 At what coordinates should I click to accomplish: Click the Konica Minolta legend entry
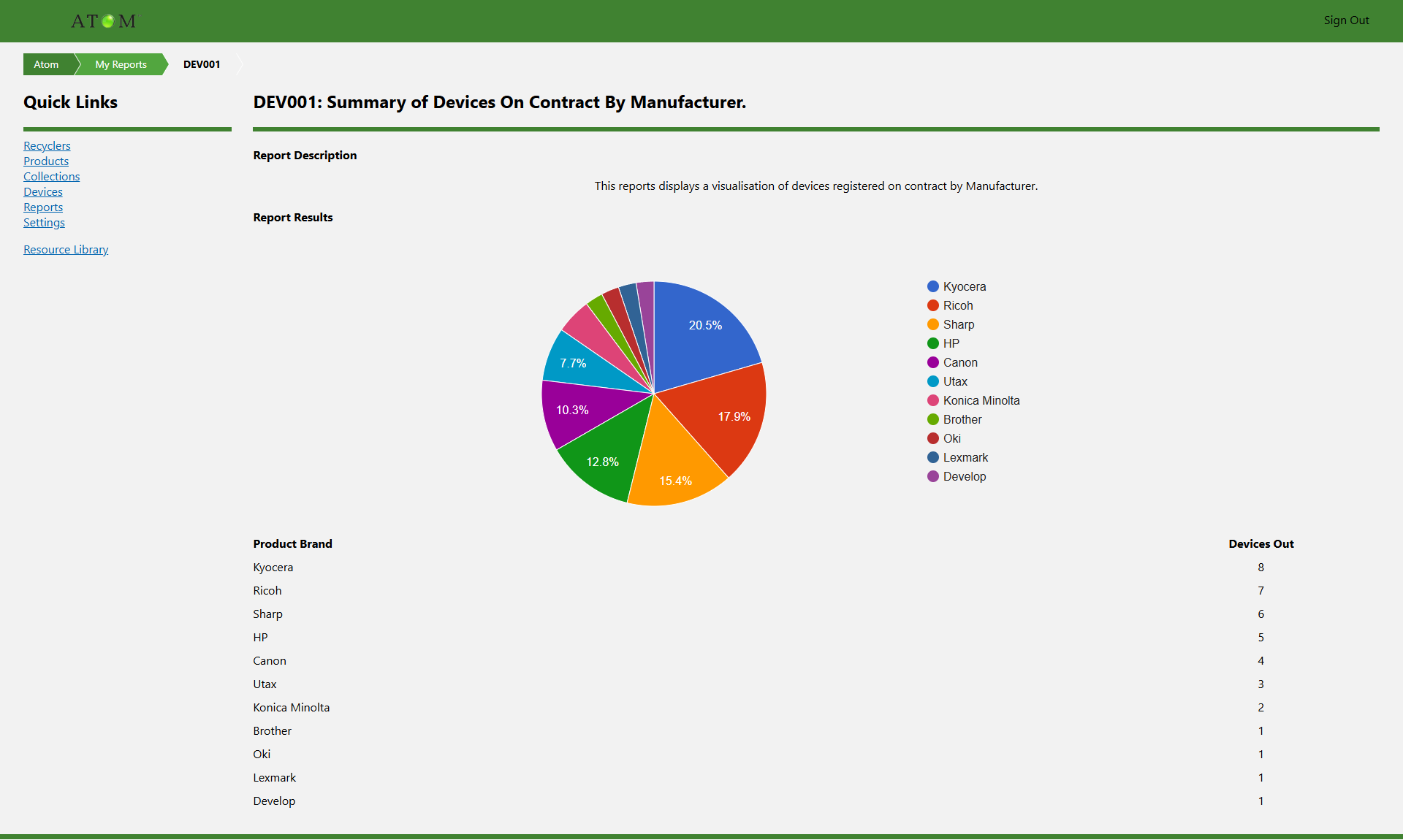click(x=981, y=400)
